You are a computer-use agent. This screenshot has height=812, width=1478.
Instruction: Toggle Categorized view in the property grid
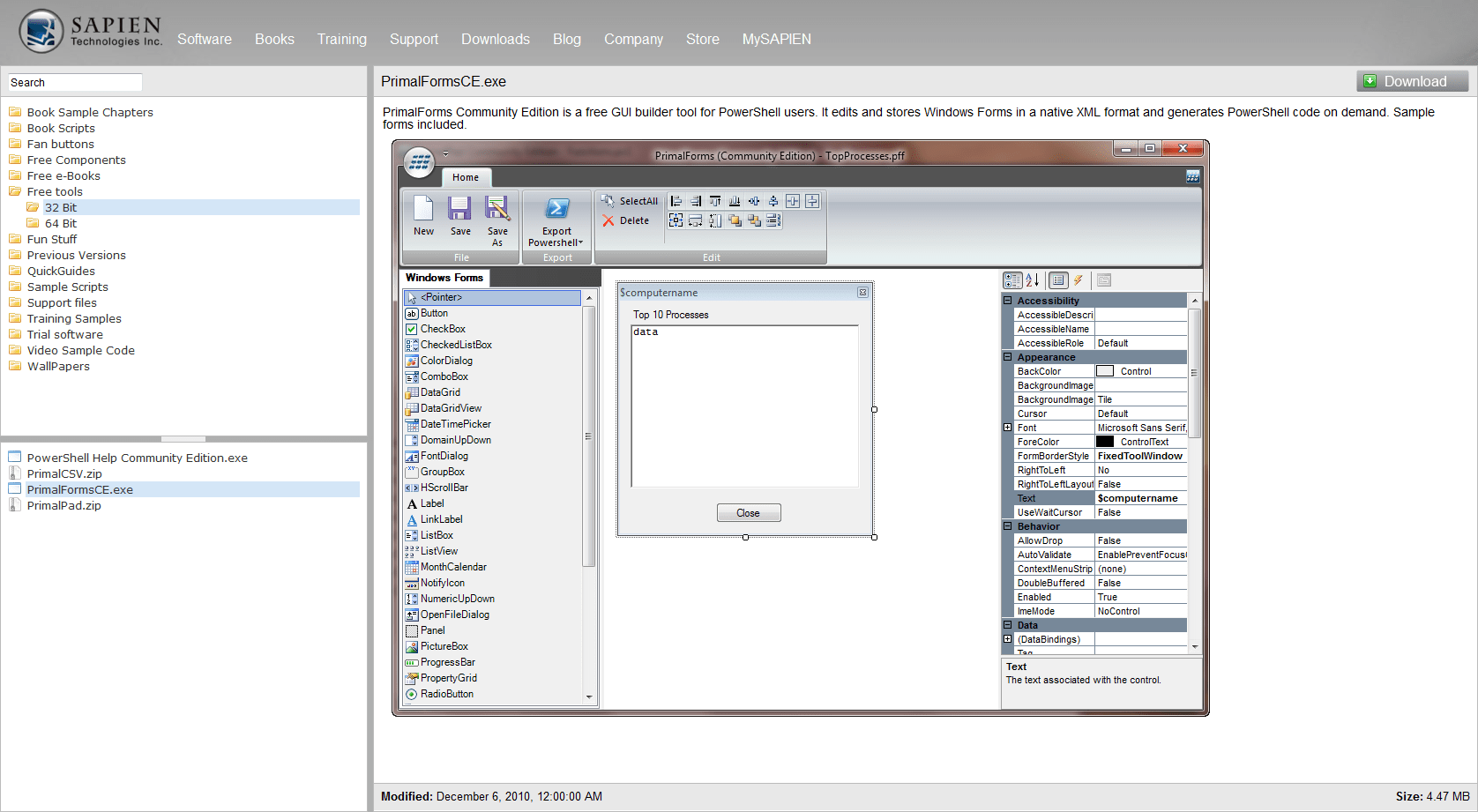click(x=1012, y=280)
